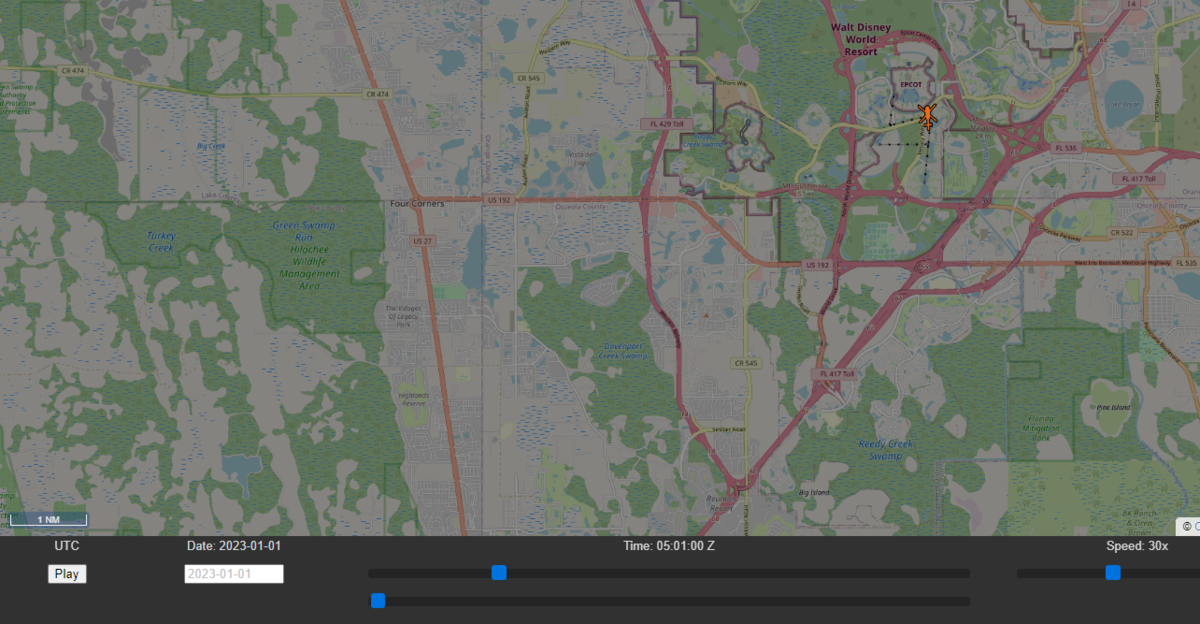
Task: Click the lower FL 417 Toll shield
Action: click(x=837, y=374)
